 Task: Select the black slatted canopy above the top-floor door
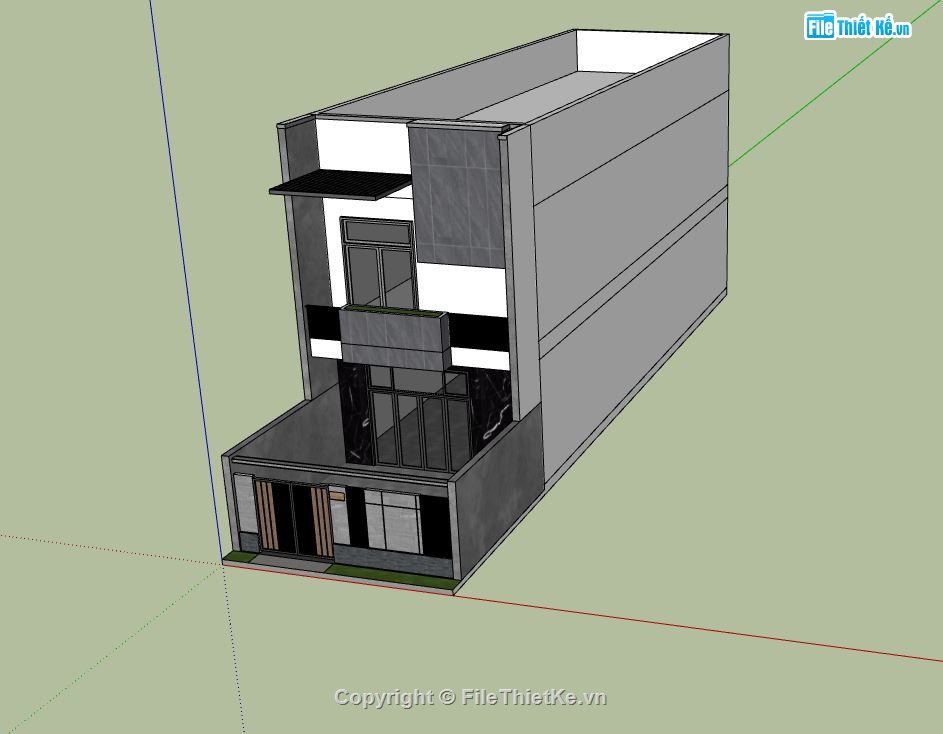coord(340,184)
